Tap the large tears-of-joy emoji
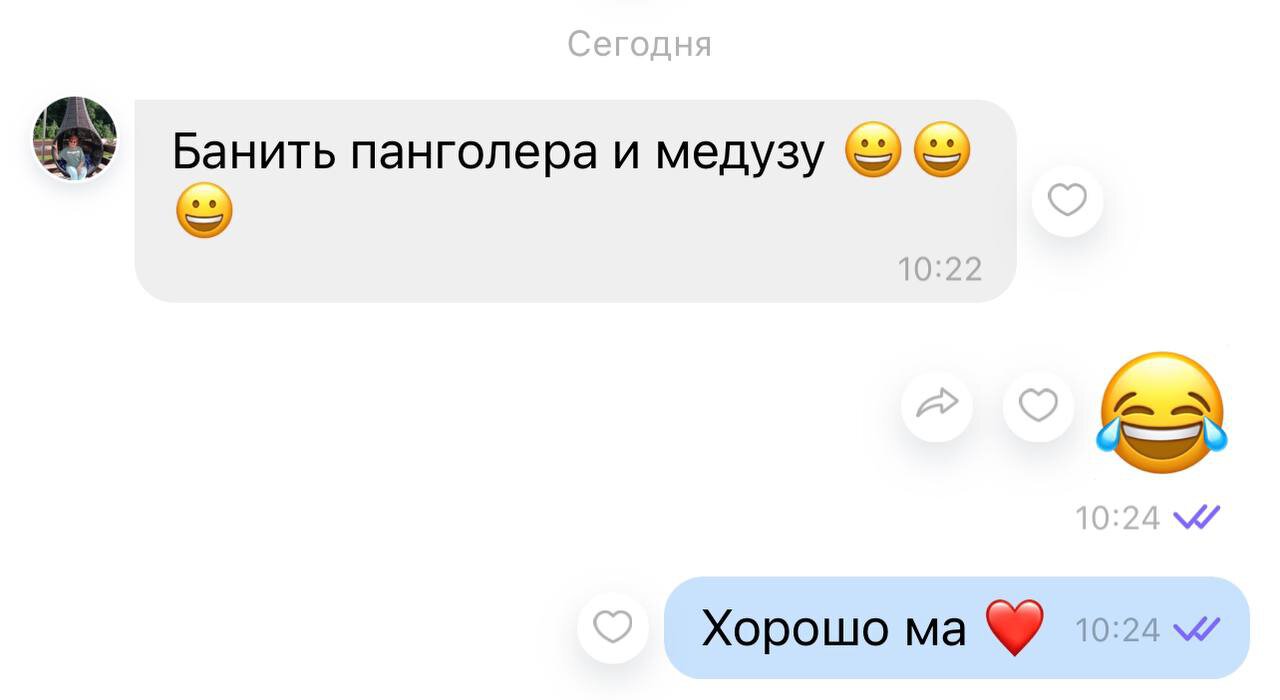The image size is (1280, 700). coord(1162,413)
